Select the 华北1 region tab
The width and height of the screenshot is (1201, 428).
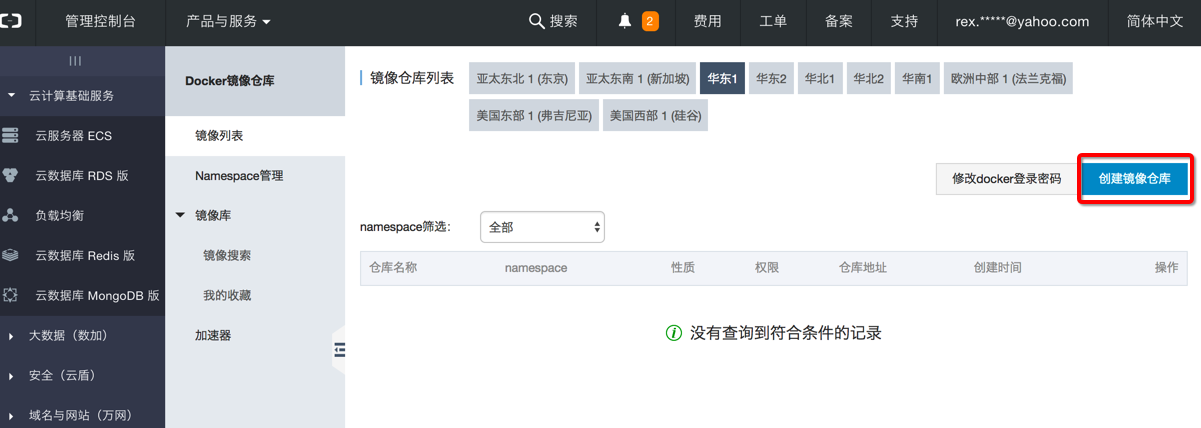click(x=820, y=77)
